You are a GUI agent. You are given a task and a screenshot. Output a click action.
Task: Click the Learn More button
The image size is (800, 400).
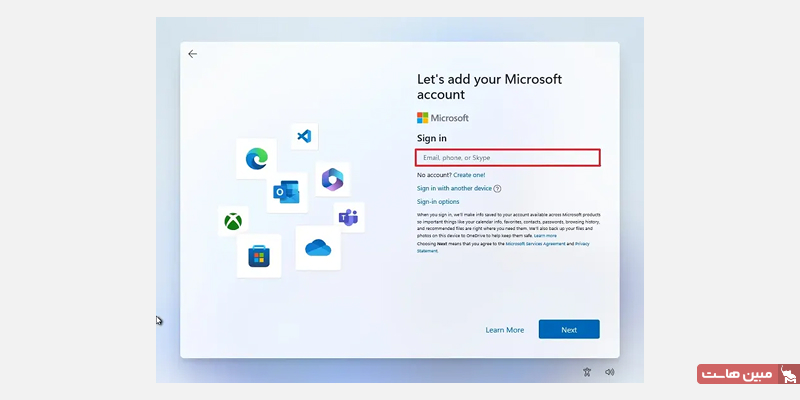click(505, 330)
